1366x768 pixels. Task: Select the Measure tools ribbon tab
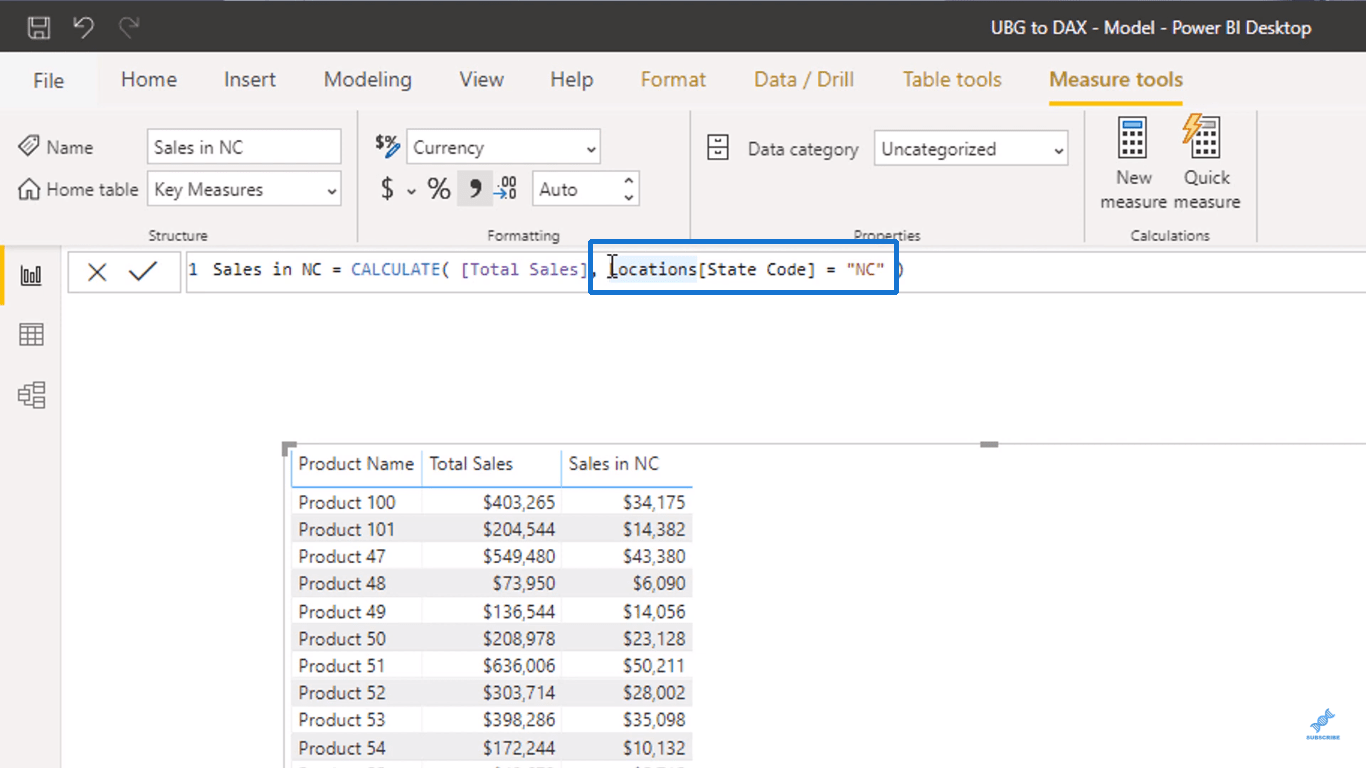(1116, 79)
